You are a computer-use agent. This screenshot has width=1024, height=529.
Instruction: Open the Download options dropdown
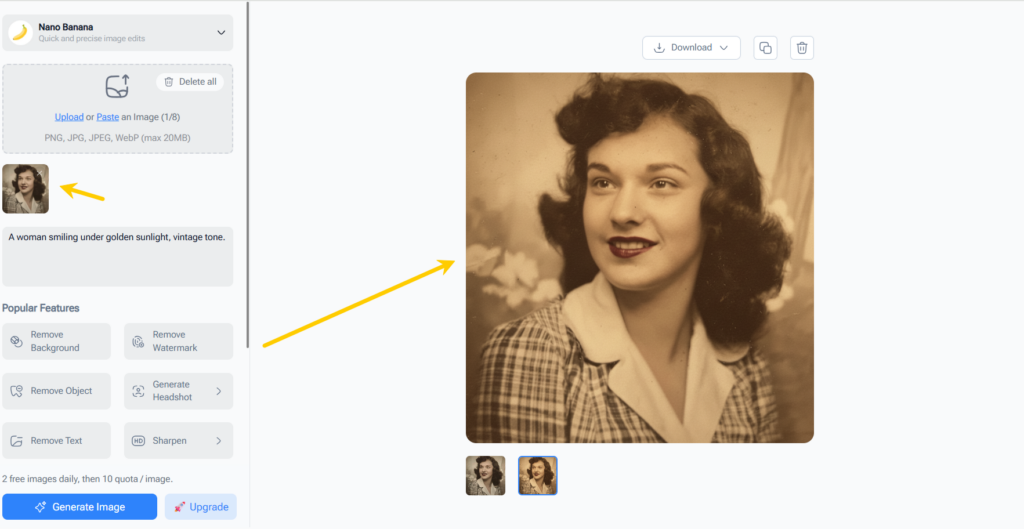tap(691, 48)
